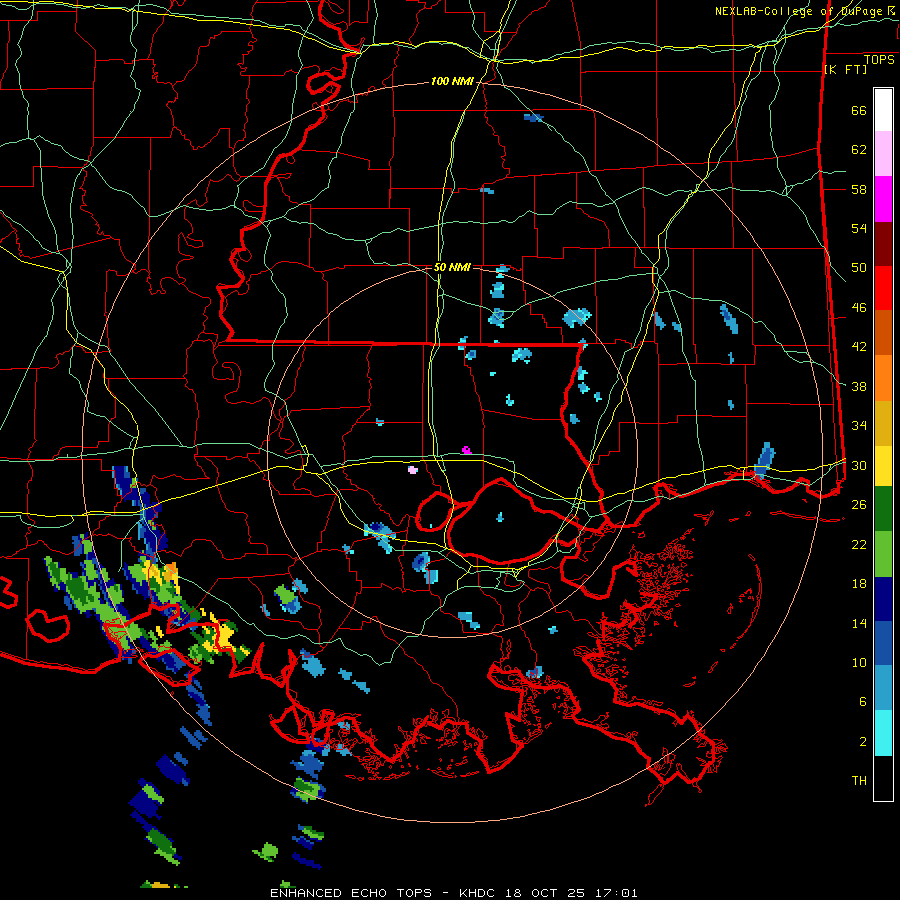Viewport: 900px width, 900px height.
Task: Select the '62' legend value
Action: [859, 150]
